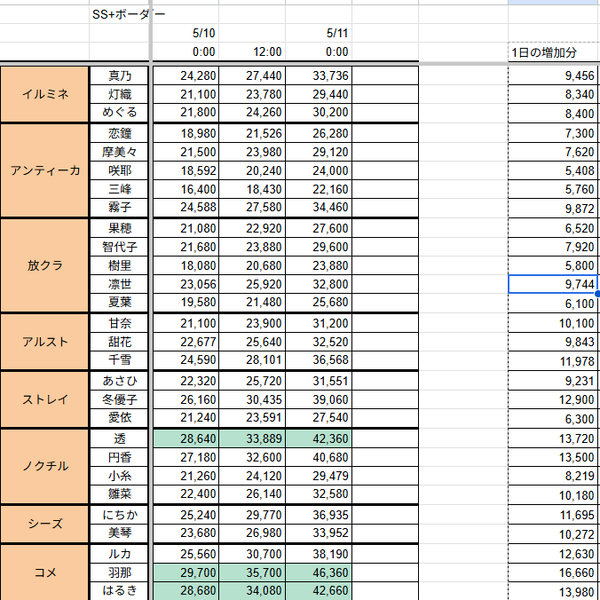Select green cell 42,360 in 透 row
This screenshot has height=600, width=600.
318,439
